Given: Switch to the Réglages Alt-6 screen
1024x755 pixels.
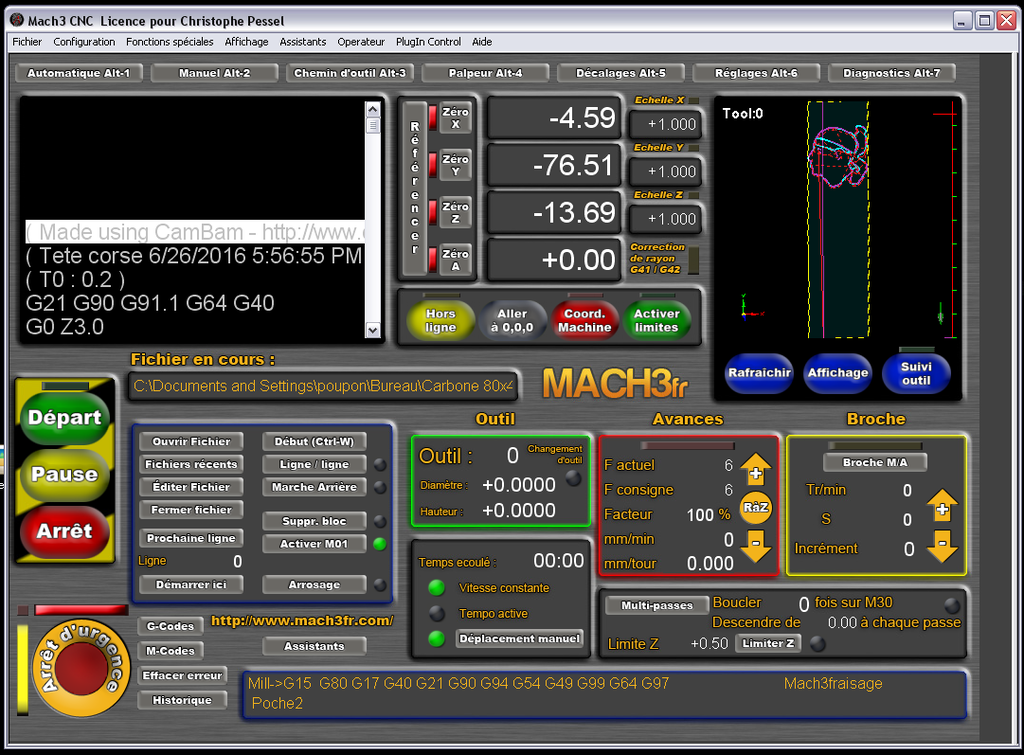Looking at the screenshot, I should pyautogui.click(x=756, y=73).
